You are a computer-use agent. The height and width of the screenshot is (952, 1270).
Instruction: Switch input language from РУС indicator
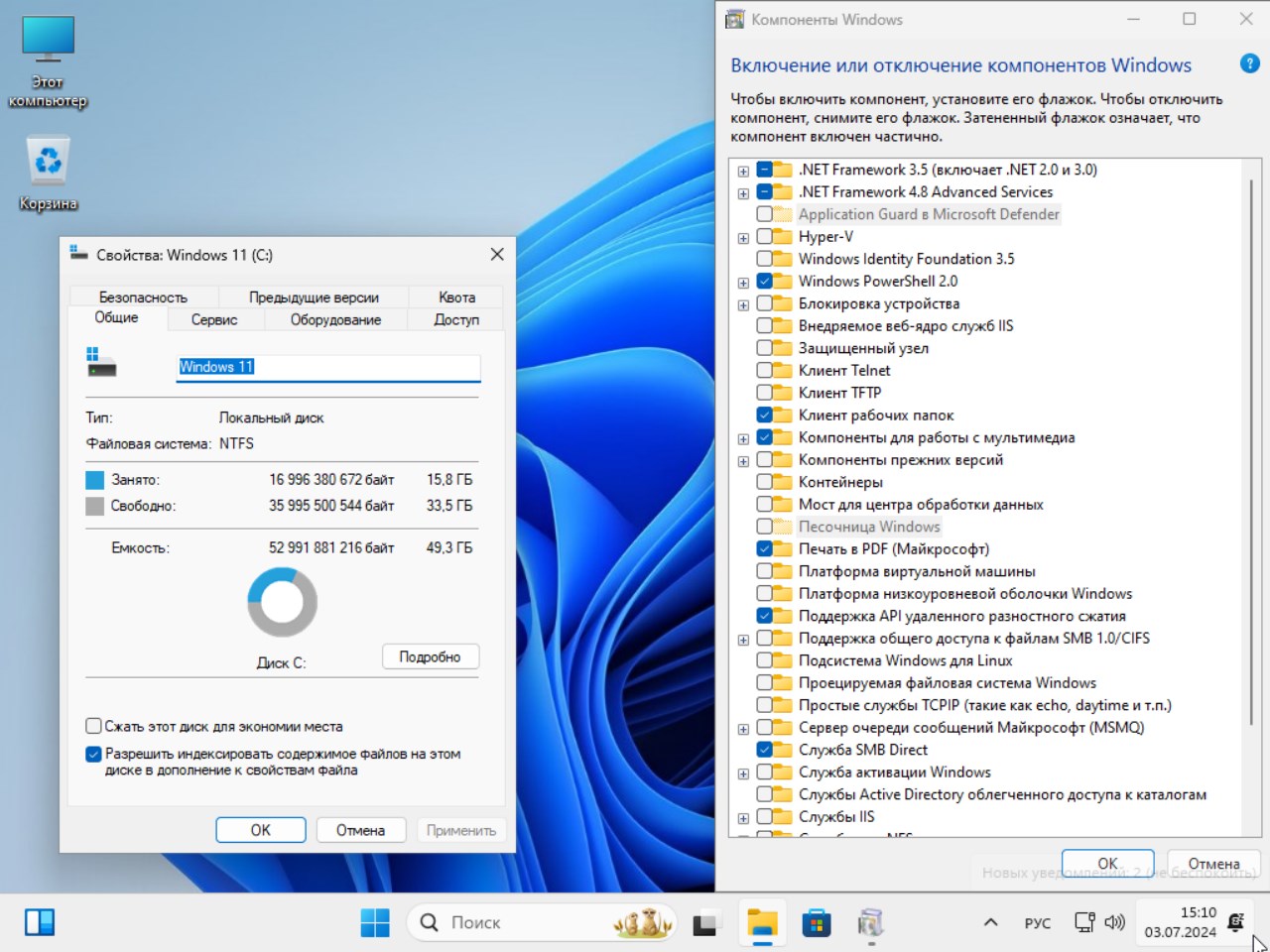1037,923
